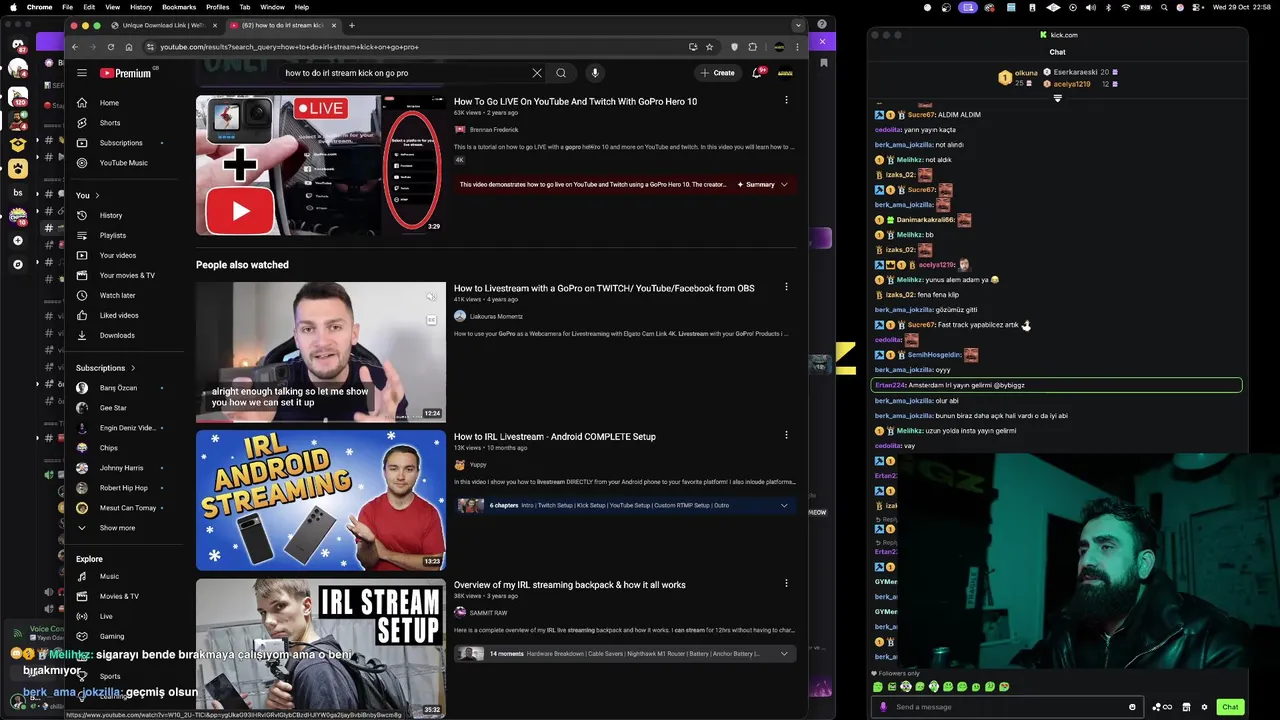Expand key moments for IRL backpack video
This screenshot has height=720, width=1280.
784,653
